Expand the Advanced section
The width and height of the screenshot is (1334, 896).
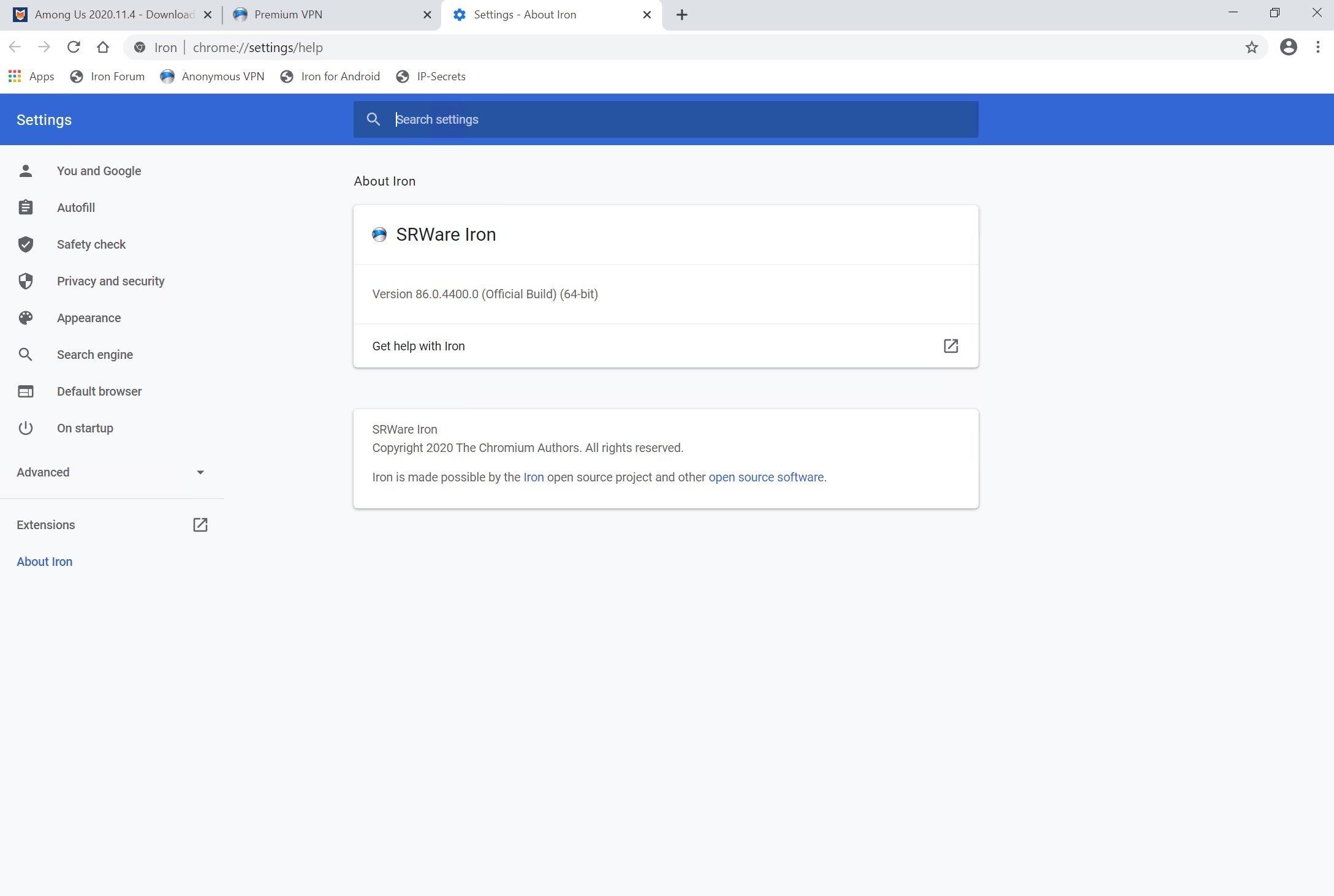click(111, 472)
